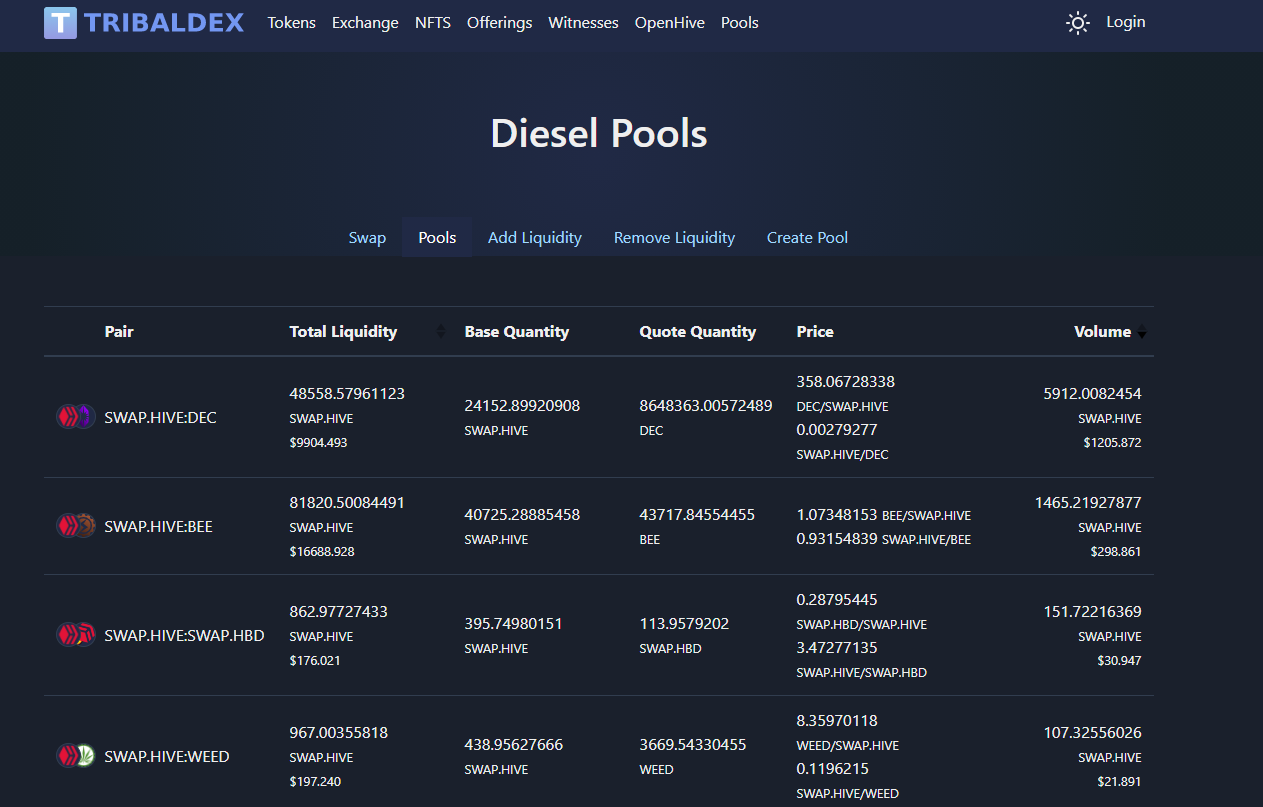
Task: Click the SWAP.HIVE:BEE pair token icons
Action: coord(75,526)
